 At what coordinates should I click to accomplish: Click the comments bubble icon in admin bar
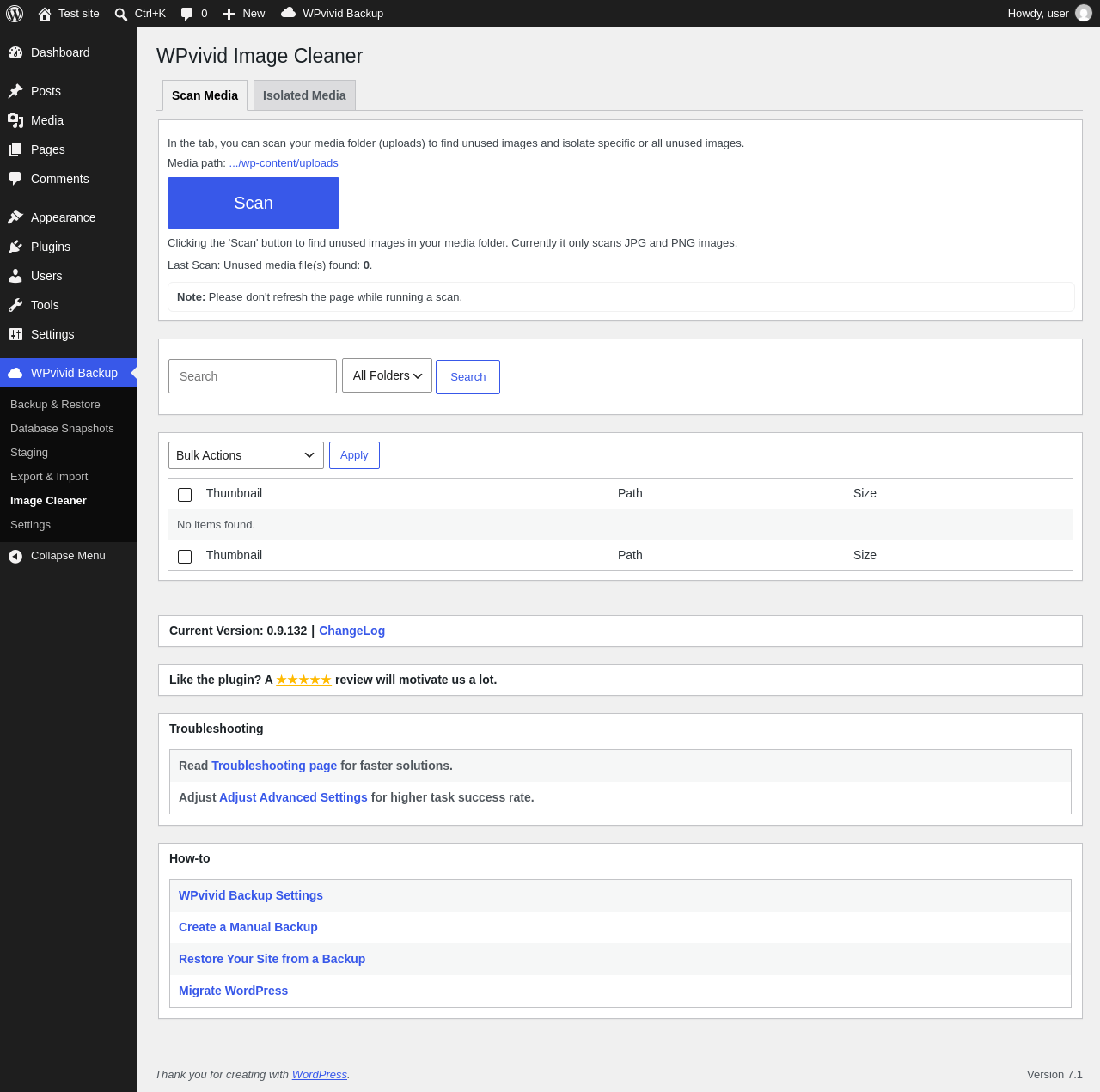pos(187,14)
